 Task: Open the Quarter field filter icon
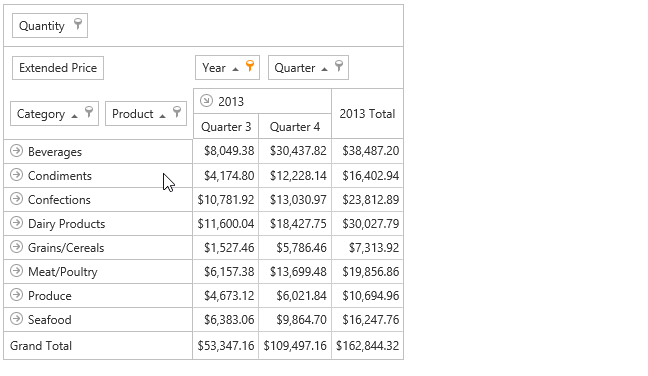tap(338, 66)
